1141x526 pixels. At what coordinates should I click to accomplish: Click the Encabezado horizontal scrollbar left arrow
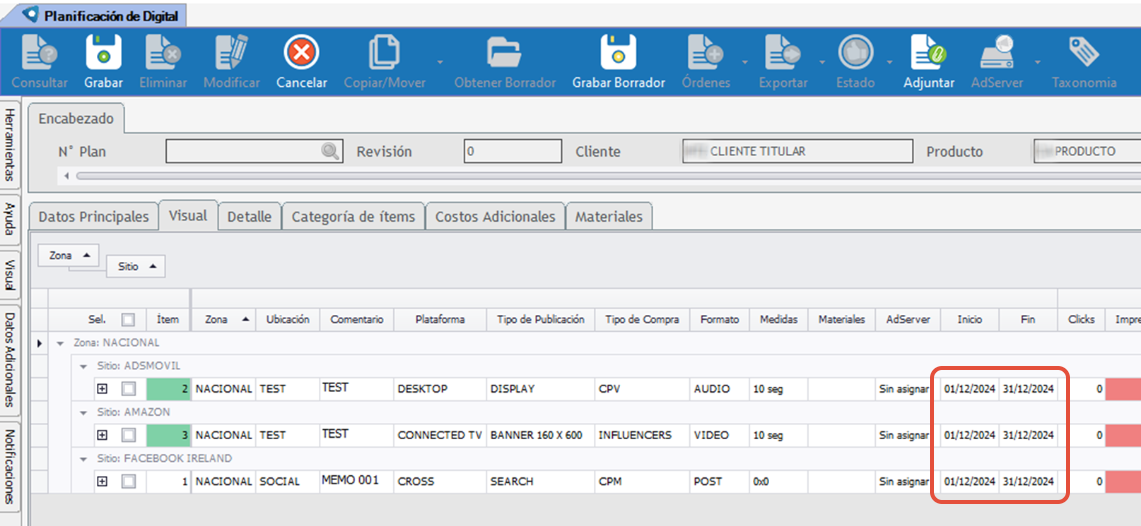[x=67, y=176]
